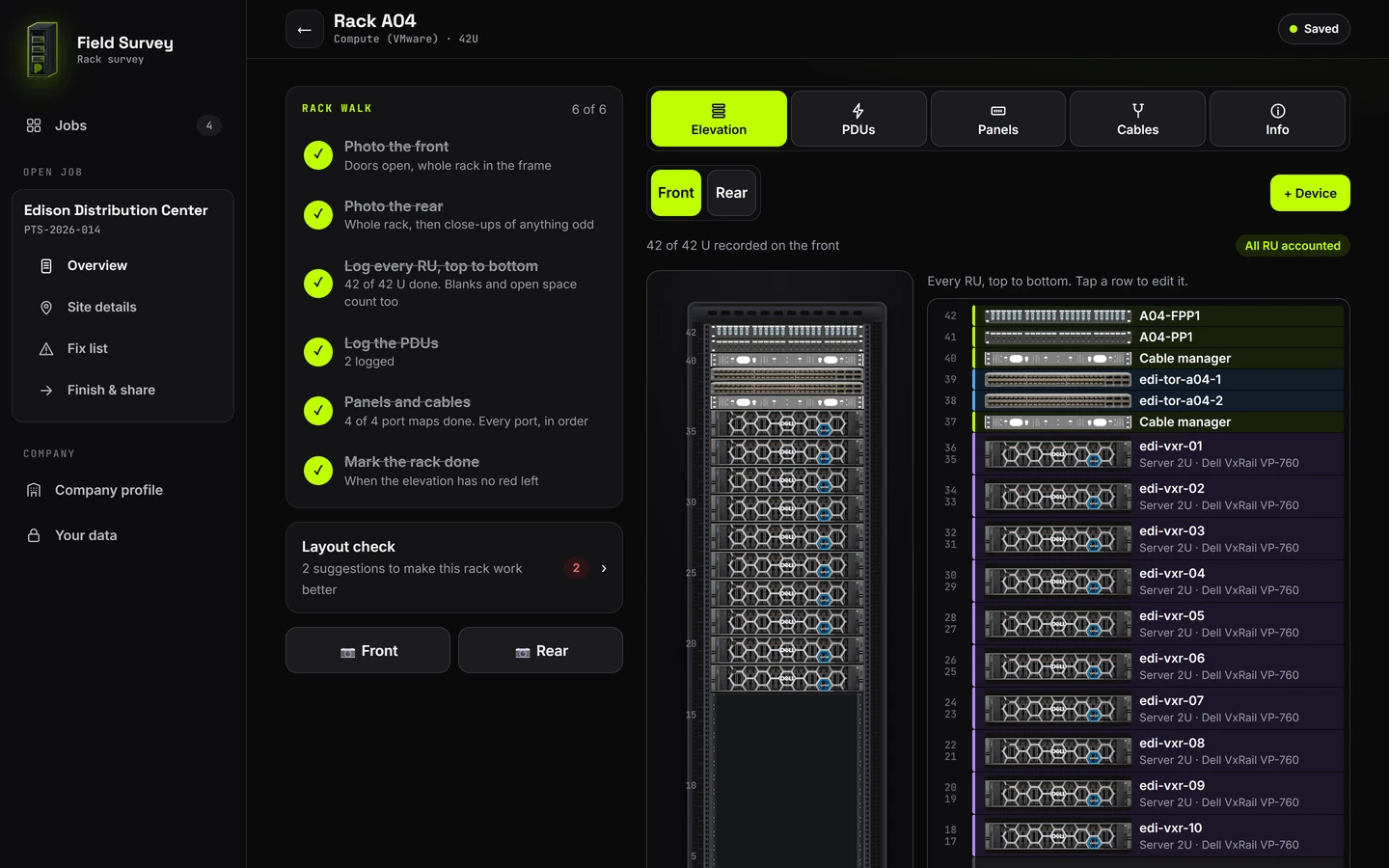The height and width of the screenshot is (868, 1389).
Task: Click the Cables fork icon
Action: pos(1138,111)
